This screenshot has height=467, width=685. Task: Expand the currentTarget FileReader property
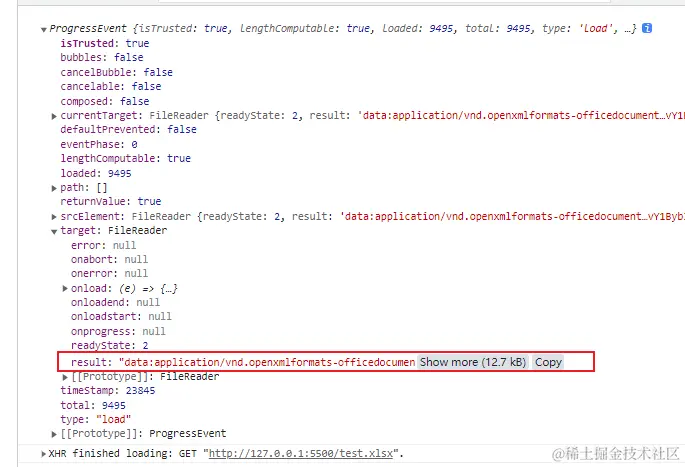pyautogui.click(x=54, y=116)
